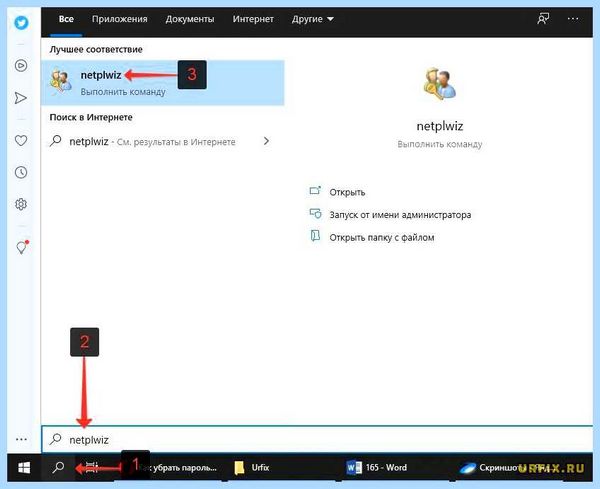The height and width of the screenshot is (489, 600).
Task: Open the Urfix folder in taskbar
Action: pos(252,468)
